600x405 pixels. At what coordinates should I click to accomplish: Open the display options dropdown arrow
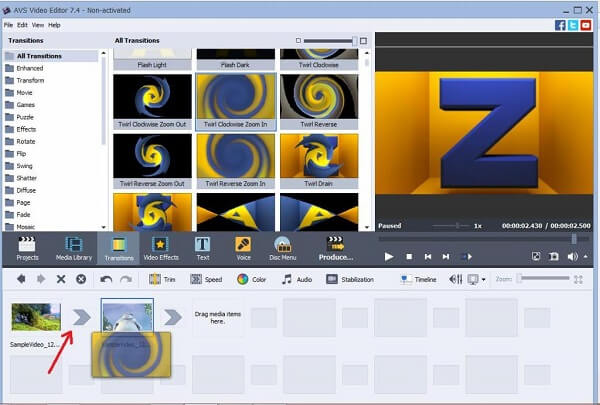point(483,280)
